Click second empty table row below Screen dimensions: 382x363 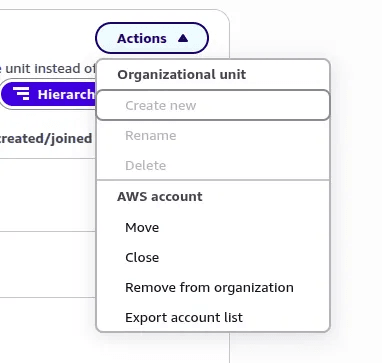coord(48,264)
